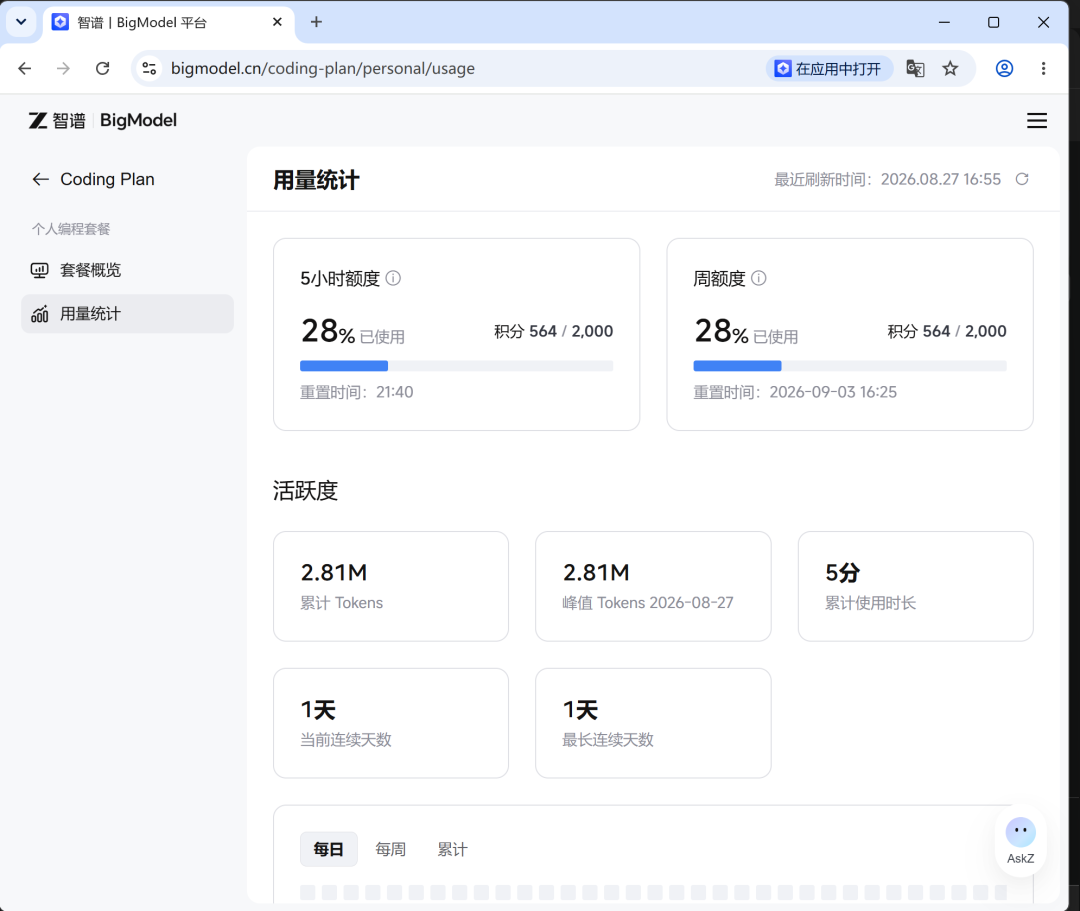Viewport: 1080px width, 911px height.
Task: Click the 峰值 Tokens 2026-08-27 card
Action: click(x=653, y=586)
